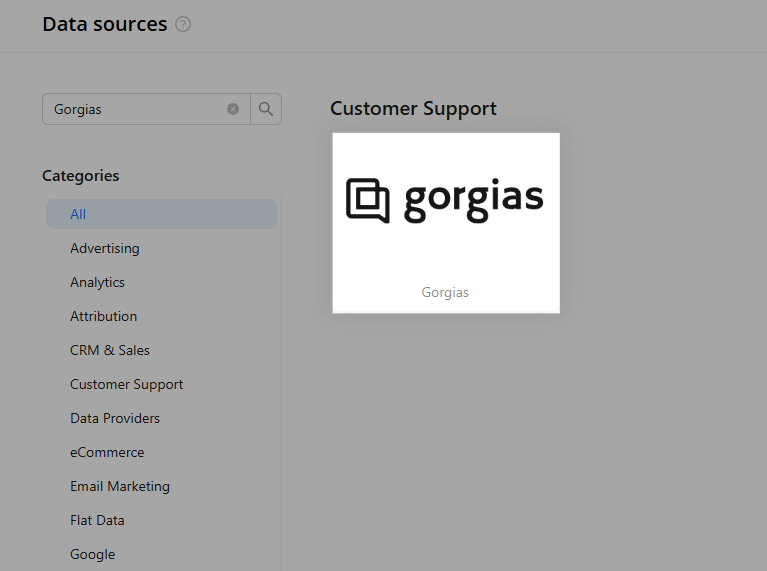
Task: Click the Gorgias caption under the logo
Action: coord(445,293)
